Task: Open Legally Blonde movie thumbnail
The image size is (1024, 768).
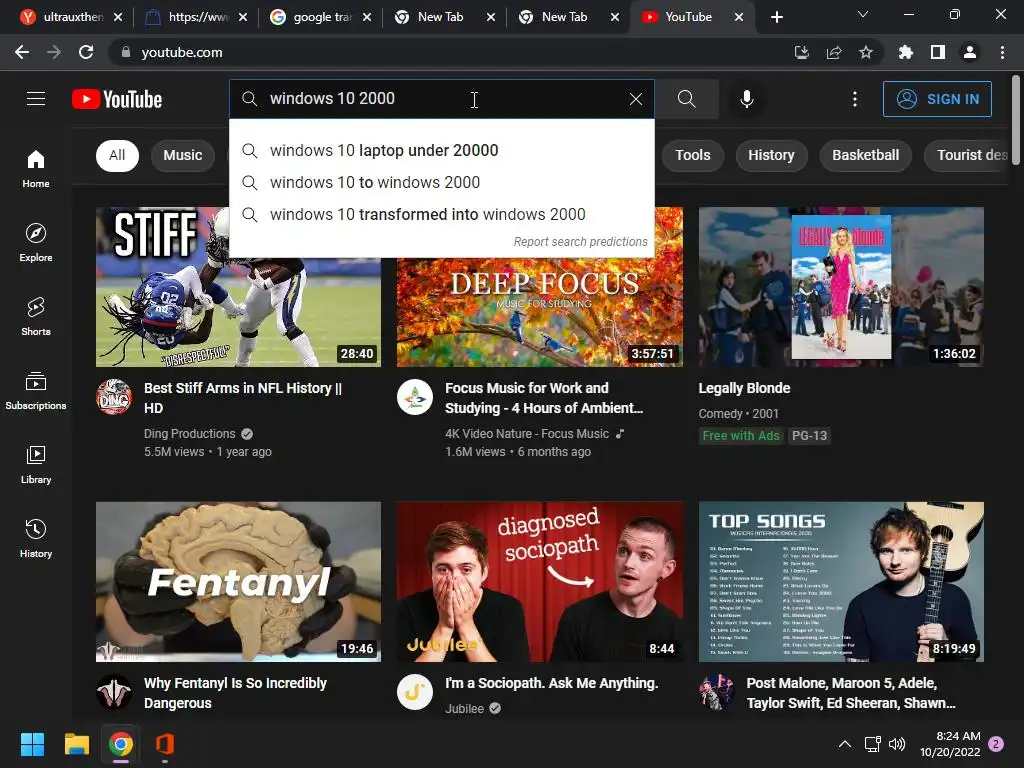Action: (841, 287)
